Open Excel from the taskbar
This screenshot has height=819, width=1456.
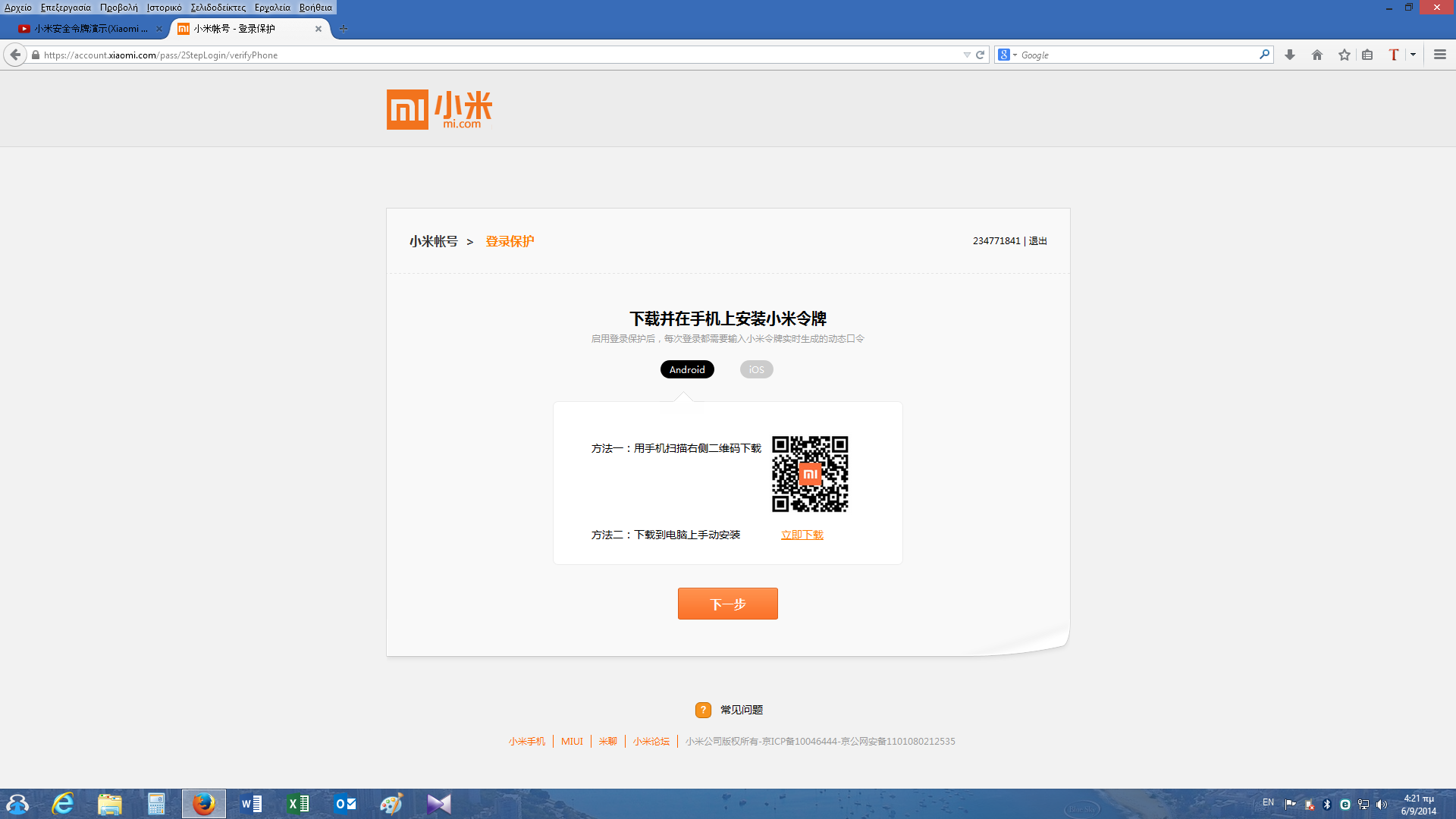[298, 804]
